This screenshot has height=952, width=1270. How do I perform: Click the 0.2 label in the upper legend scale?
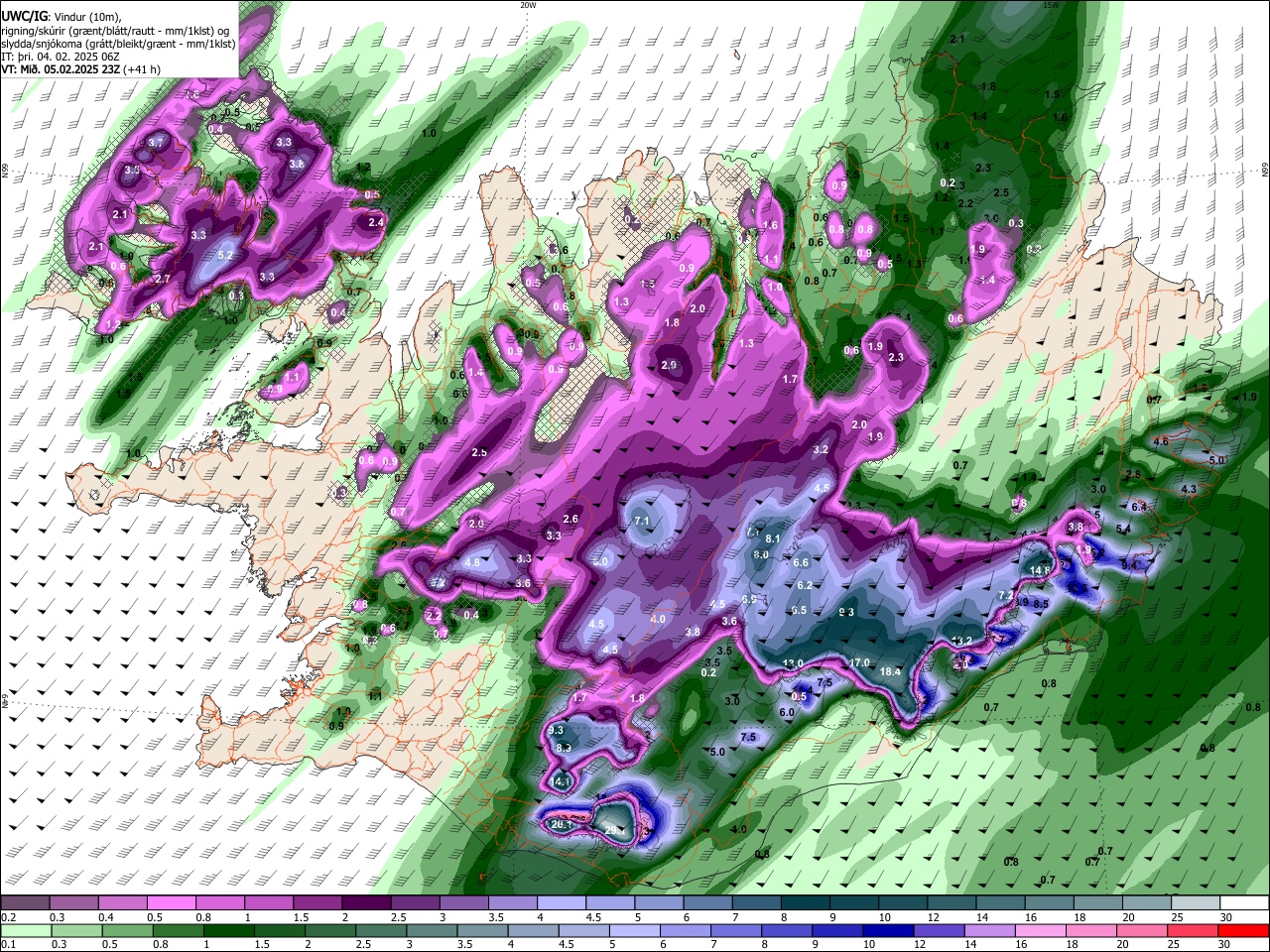[x=8, y=917]
